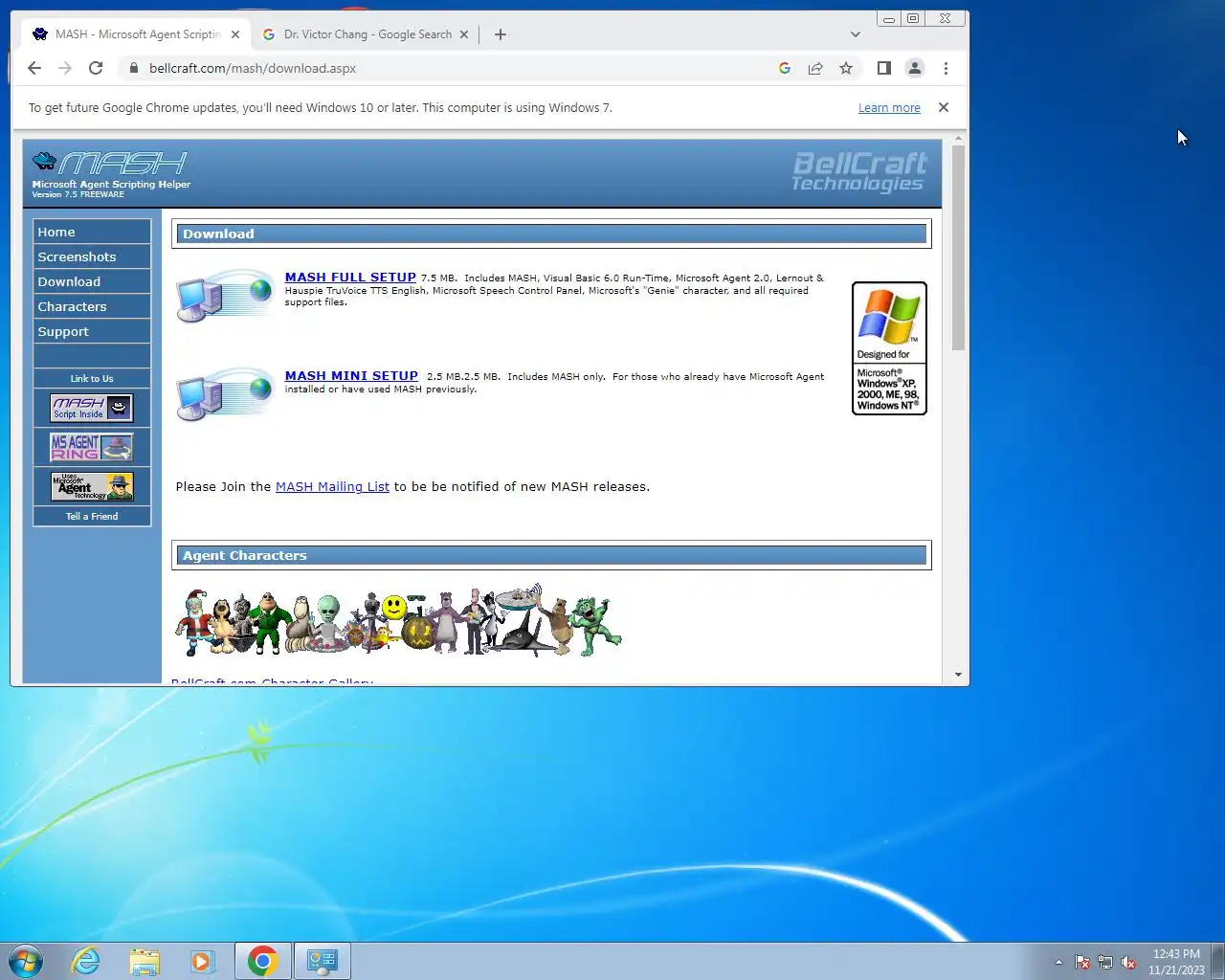Click the Agent Characters group image
The width and height of the screenshot is (1225, 980).
(398, 620)
